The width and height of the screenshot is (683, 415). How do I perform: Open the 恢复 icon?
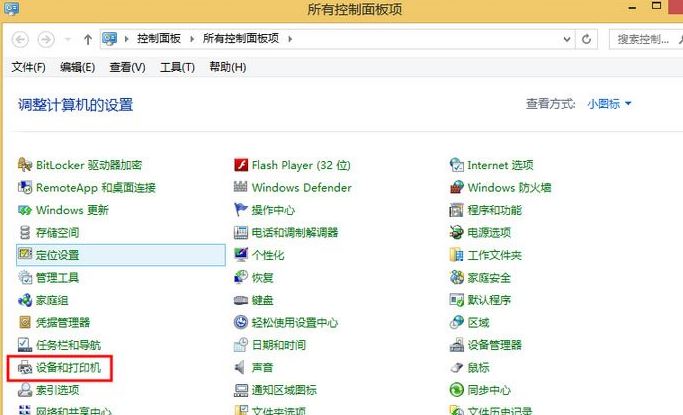[x=241, y=277]
